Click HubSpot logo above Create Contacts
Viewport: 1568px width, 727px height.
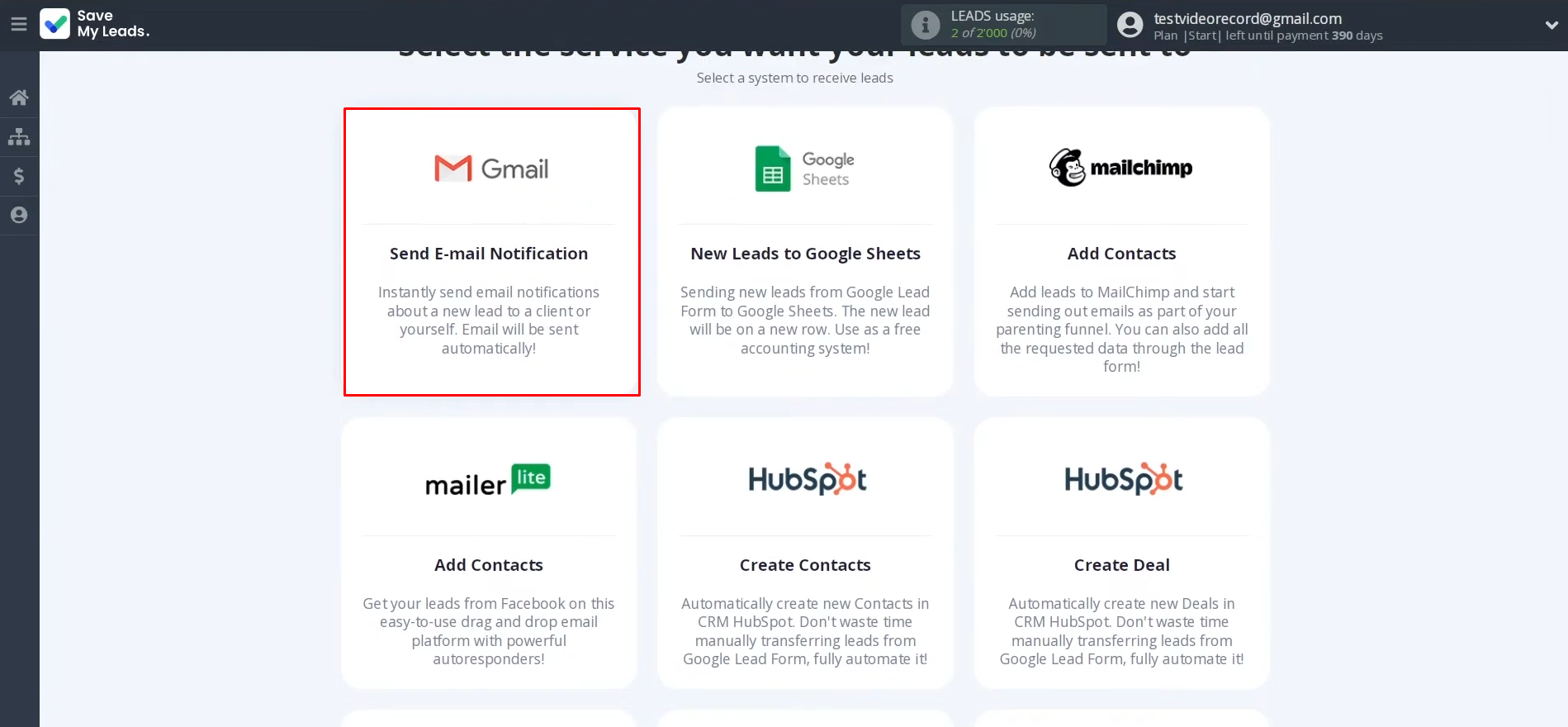tap(807, 479)
